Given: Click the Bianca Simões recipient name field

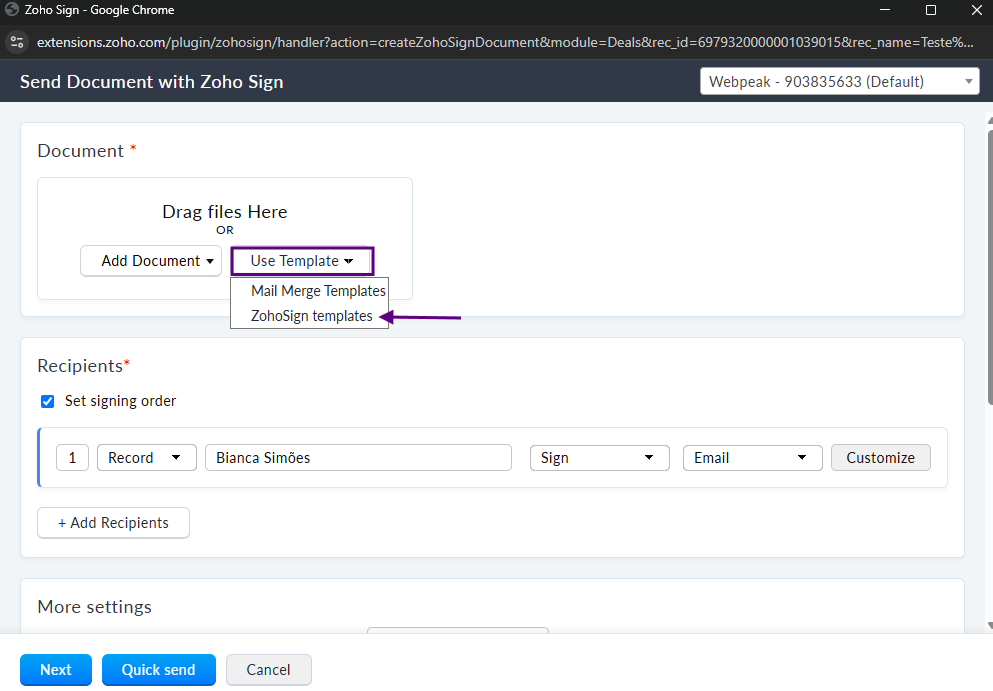Looking at the screenshot, I should (358, 458).
